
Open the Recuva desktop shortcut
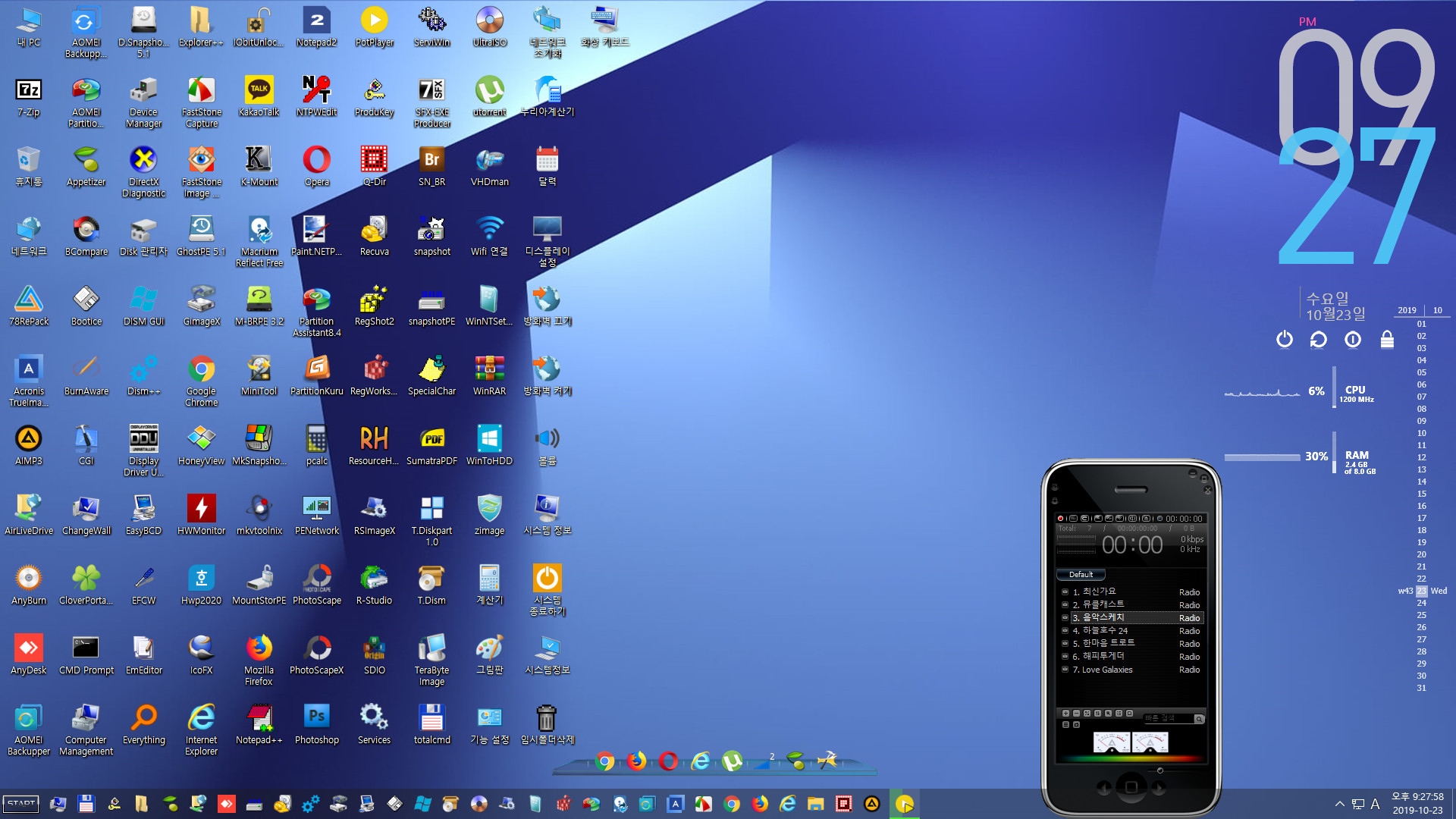coord(374,237)
